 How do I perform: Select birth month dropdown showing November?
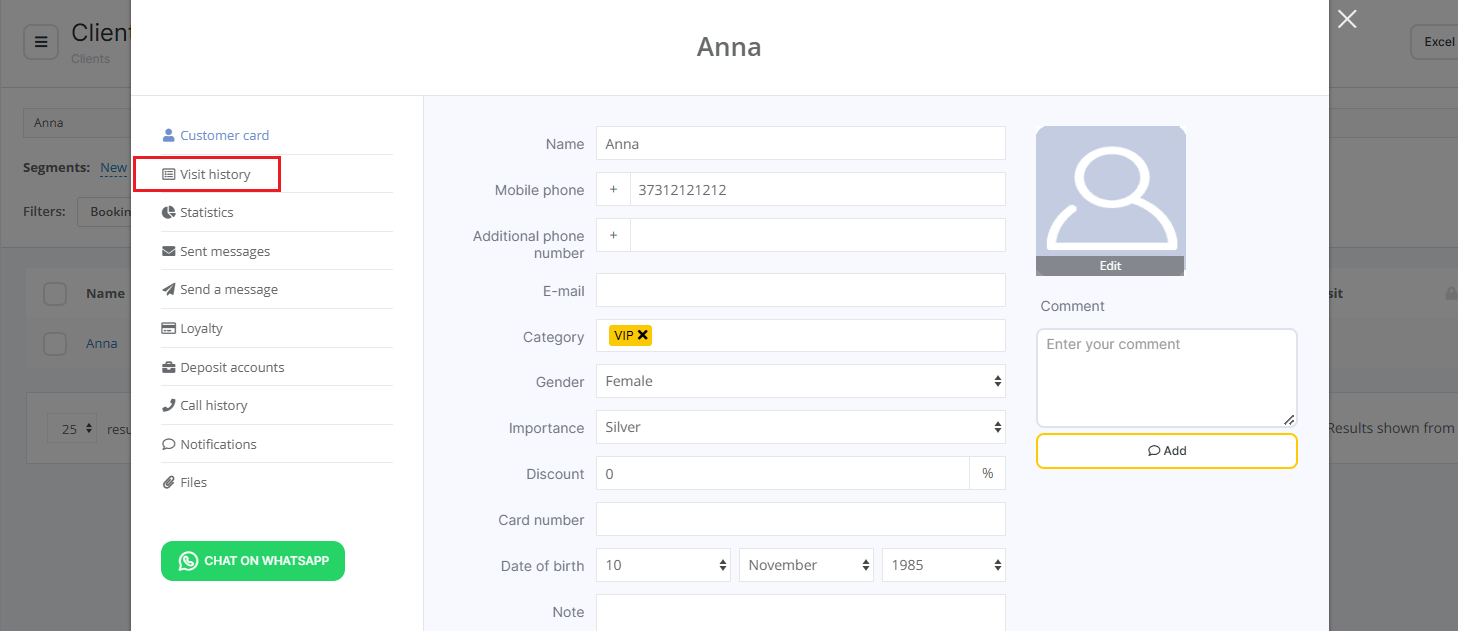tap(806, 565)
